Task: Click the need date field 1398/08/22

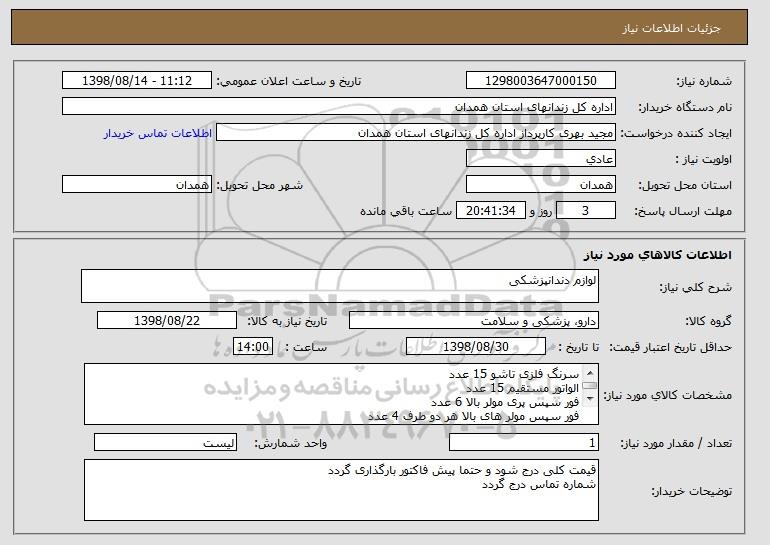Action: coord(167,321)
